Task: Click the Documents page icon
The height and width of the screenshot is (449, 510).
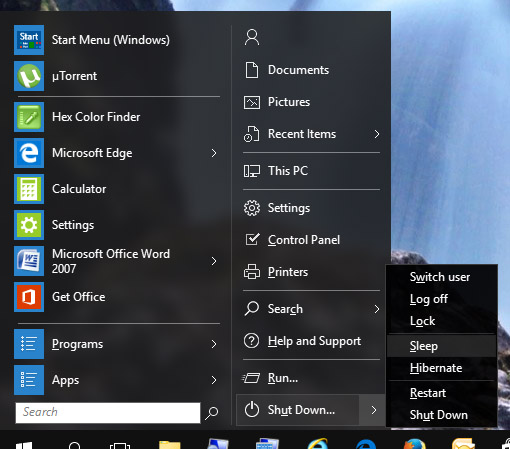Action: point(252,70)
